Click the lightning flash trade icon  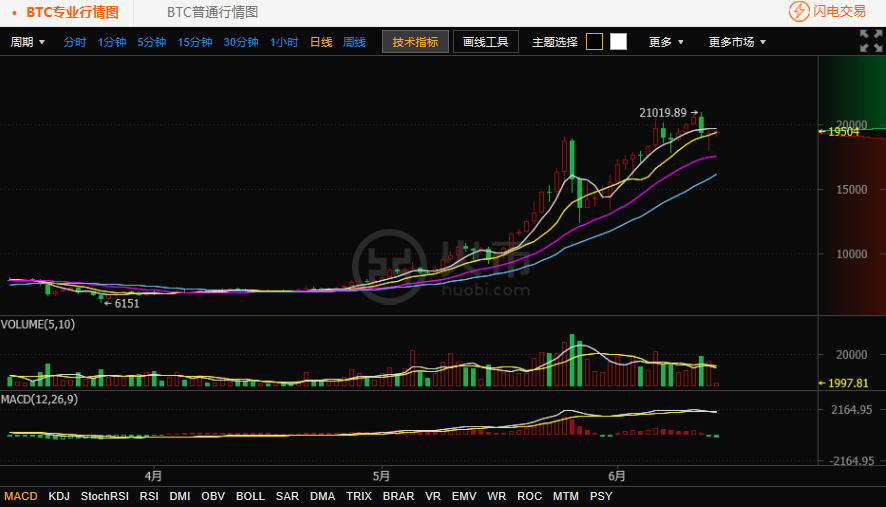(799, 12)
